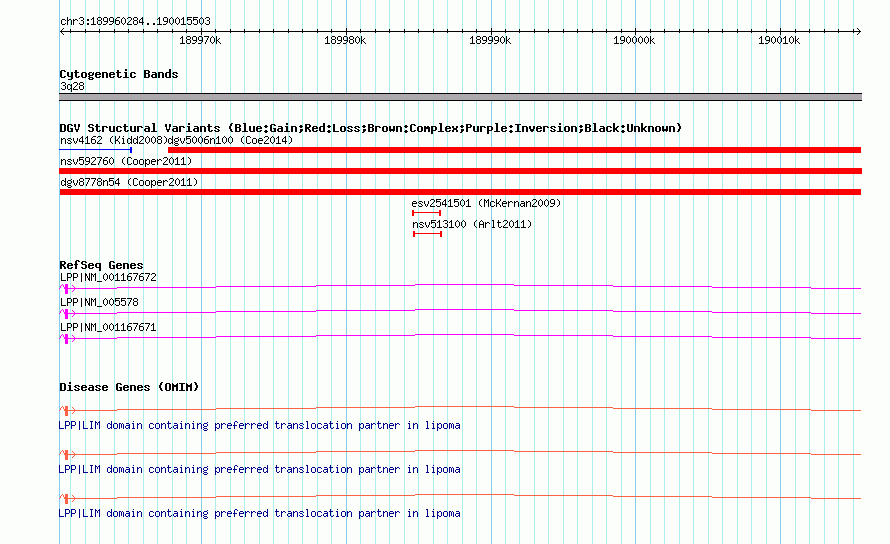Click the exon glyph of LPP|NM_005578
Image resolution: width=890 pixels, height=544 pixels.
tap(66, 313)
